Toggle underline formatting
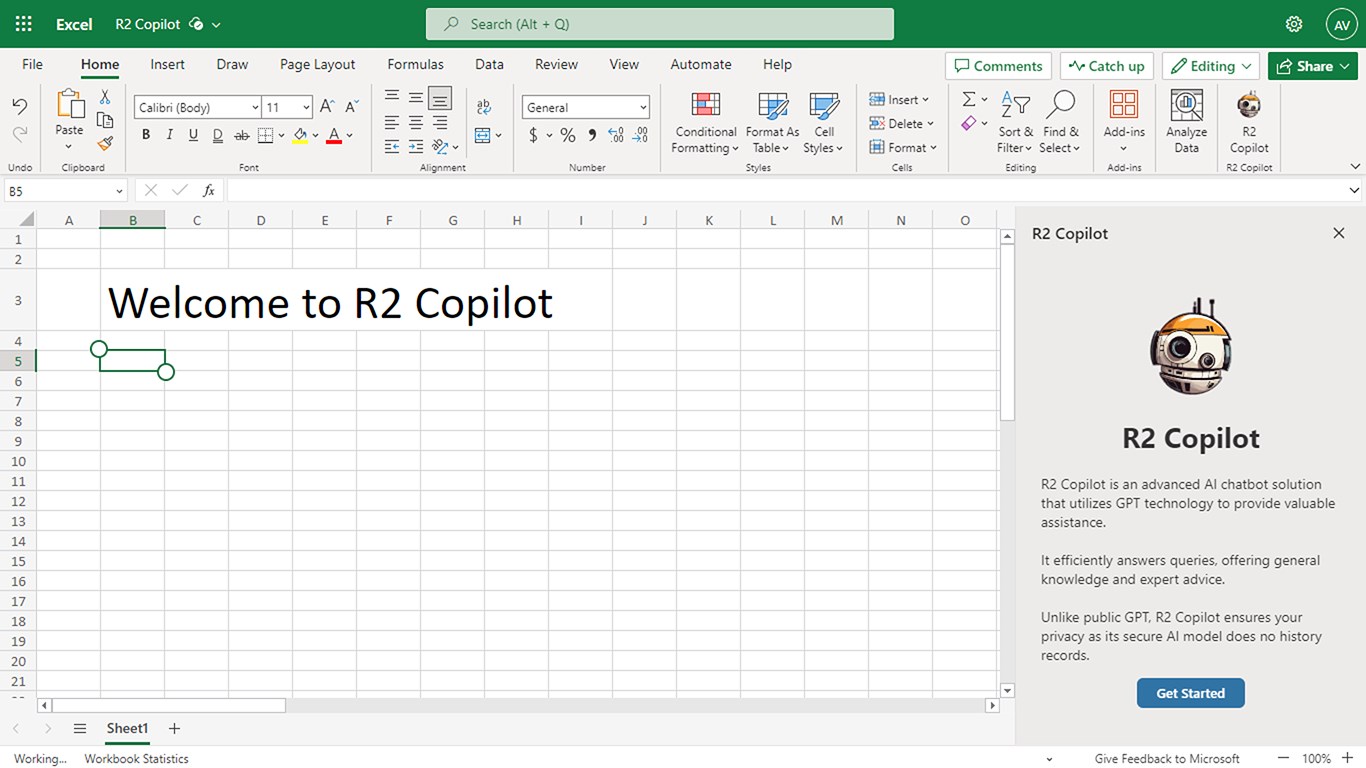 tap(193, 135)
